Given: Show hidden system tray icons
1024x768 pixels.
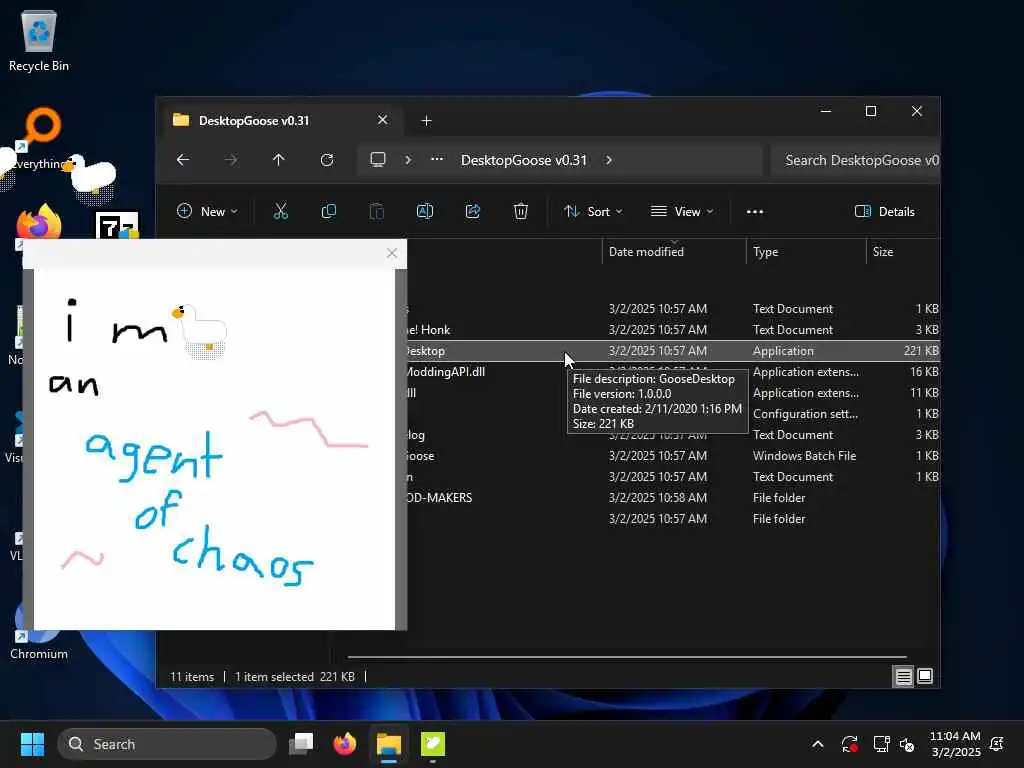Looking at the screenshot, I should tap(818, 744).
